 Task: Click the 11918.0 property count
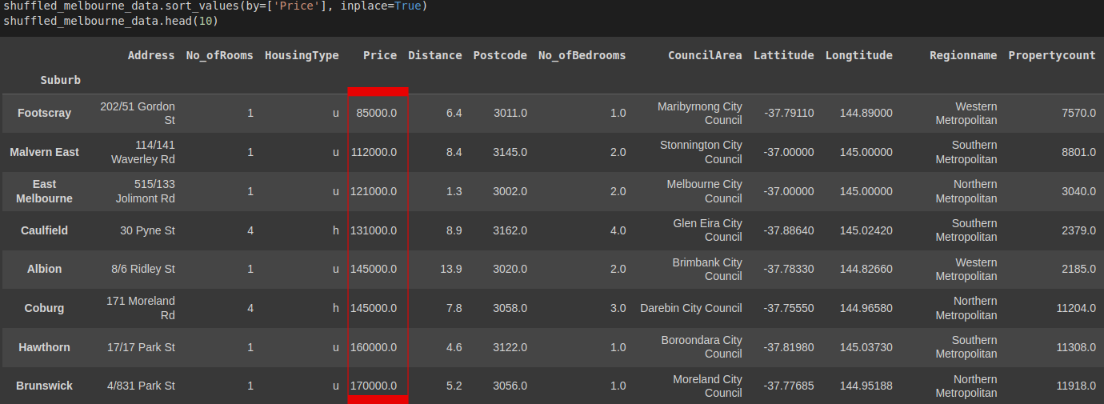1076,386
